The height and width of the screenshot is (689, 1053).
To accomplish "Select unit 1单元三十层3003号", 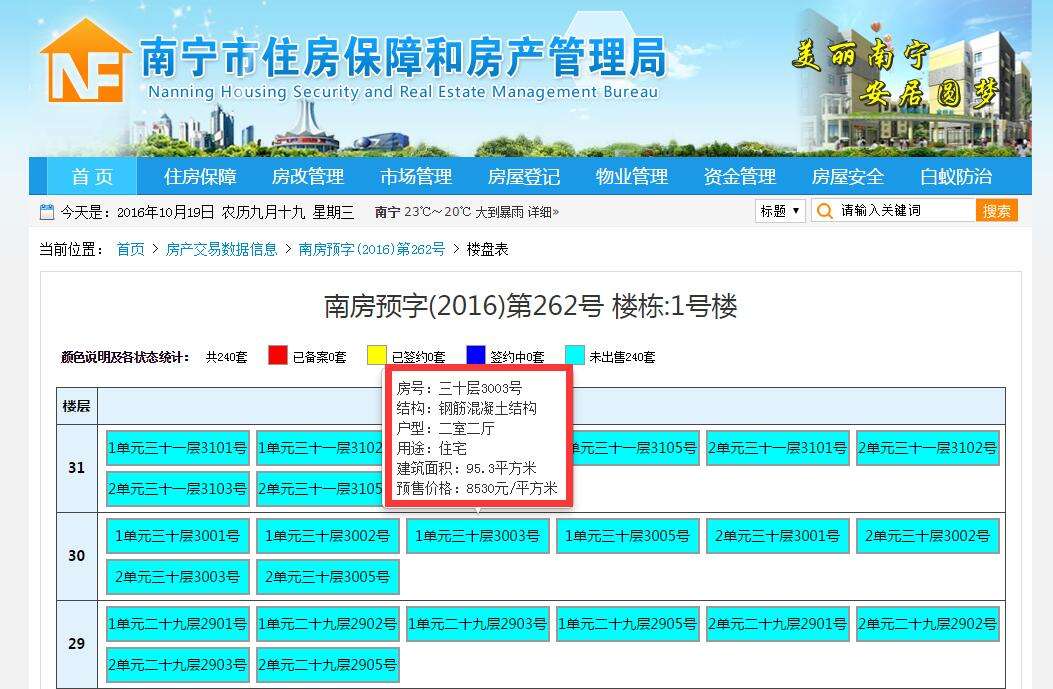I will [x=477, y=536].
